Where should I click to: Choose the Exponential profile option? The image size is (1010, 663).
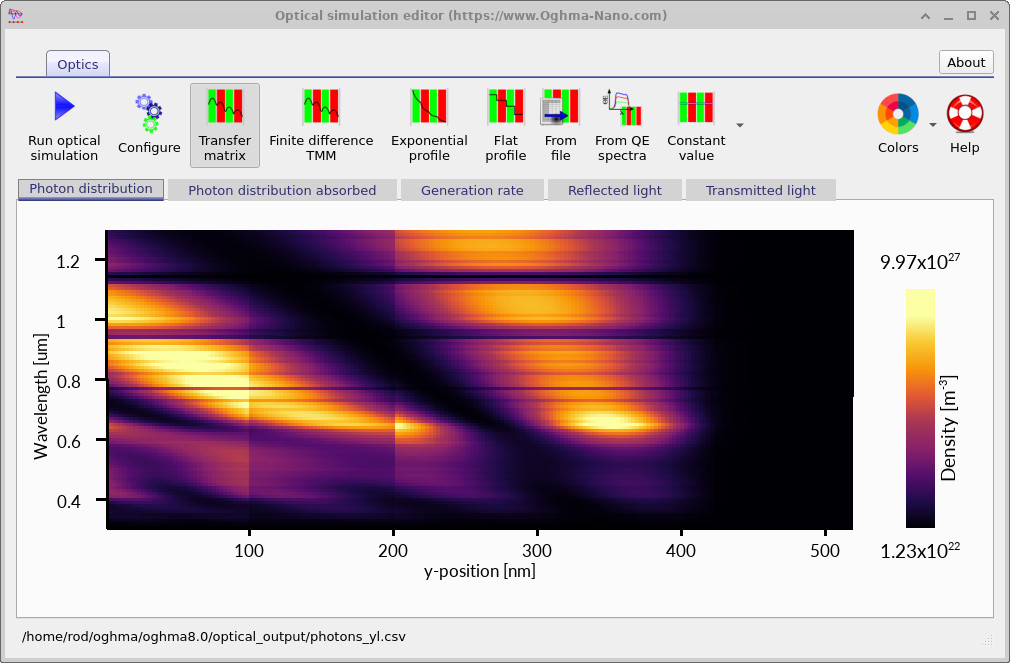point(429,126)
